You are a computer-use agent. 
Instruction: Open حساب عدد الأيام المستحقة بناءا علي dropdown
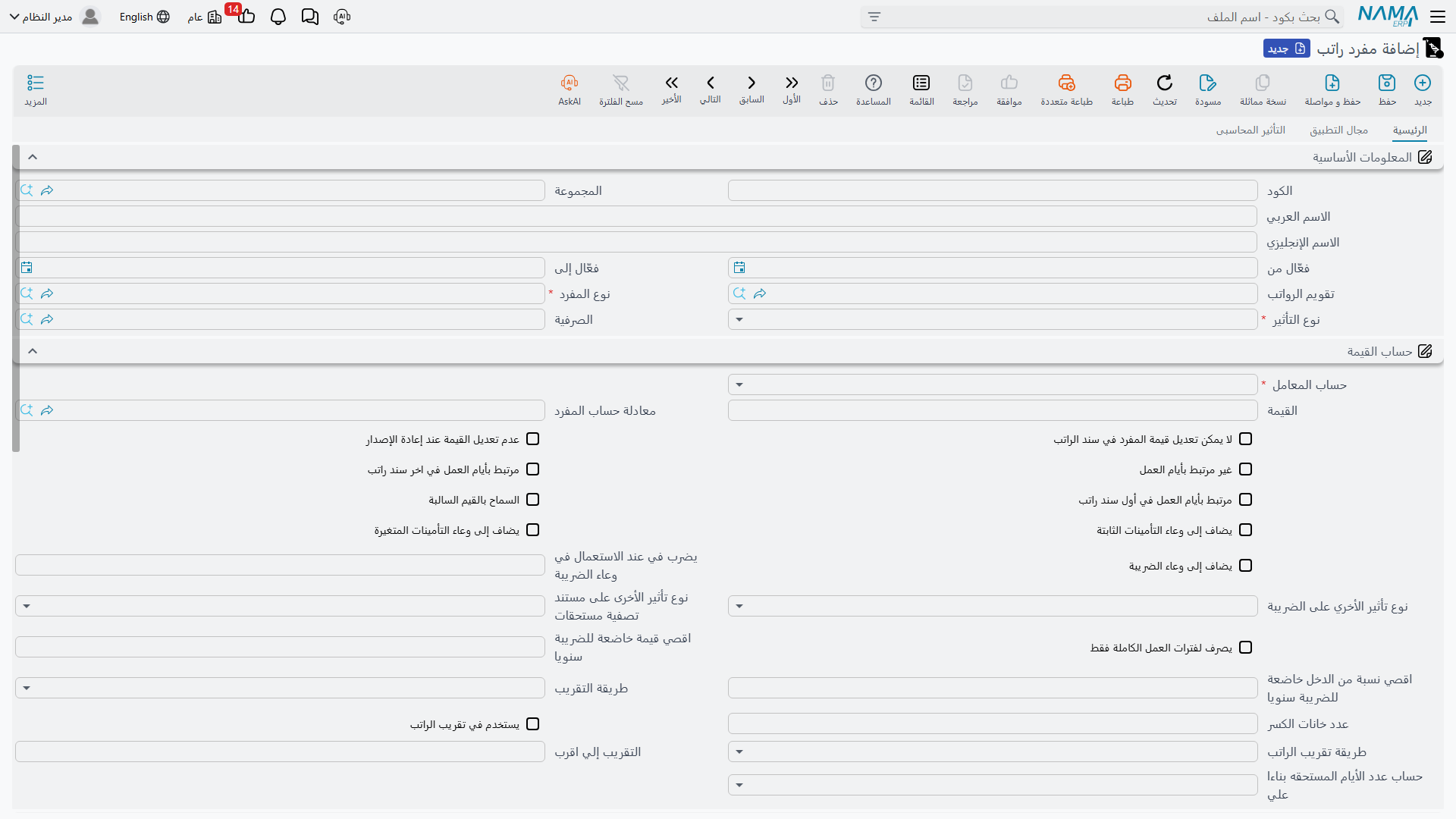[x=993, y=785]
